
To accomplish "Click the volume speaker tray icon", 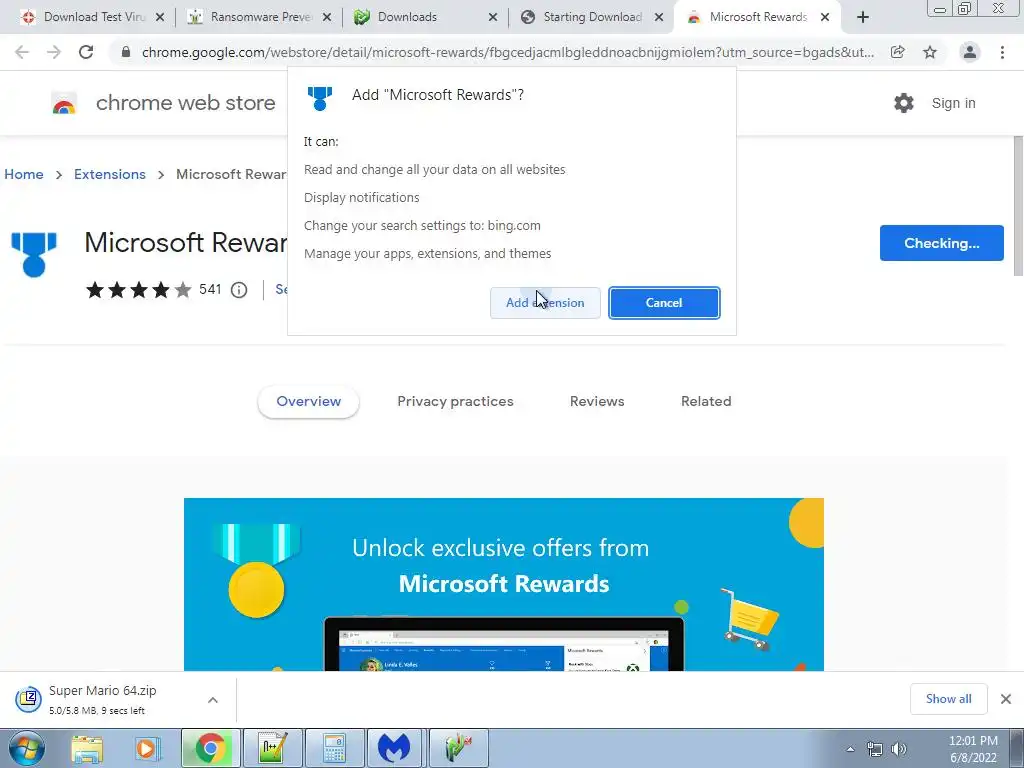I will coord(899,749).
